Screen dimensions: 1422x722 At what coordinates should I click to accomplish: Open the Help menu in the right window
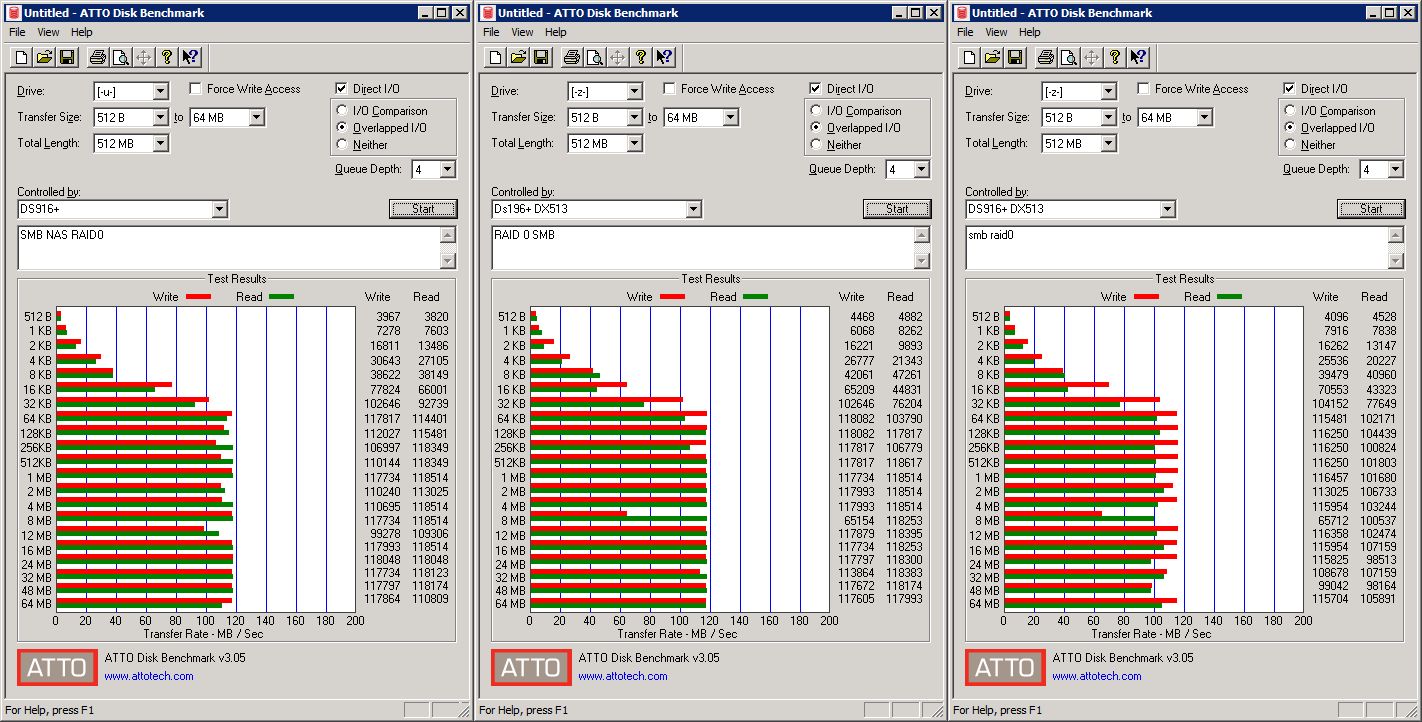(1030, 32)
